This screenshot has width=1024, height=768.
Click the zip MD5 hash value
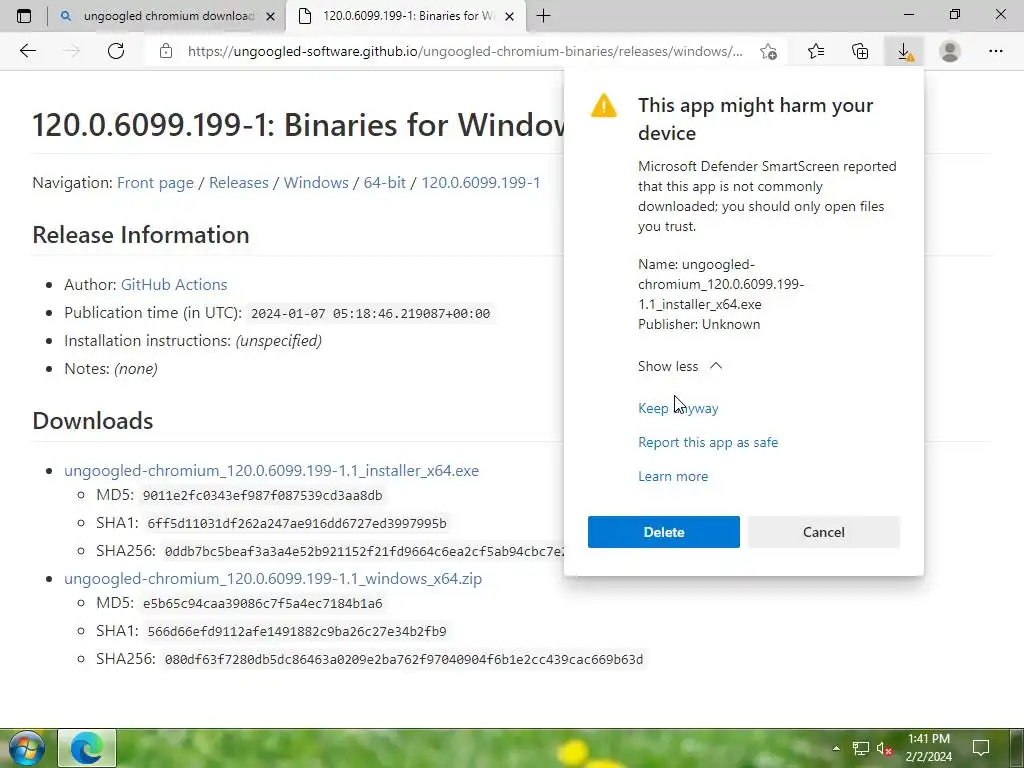pos(263,603)
